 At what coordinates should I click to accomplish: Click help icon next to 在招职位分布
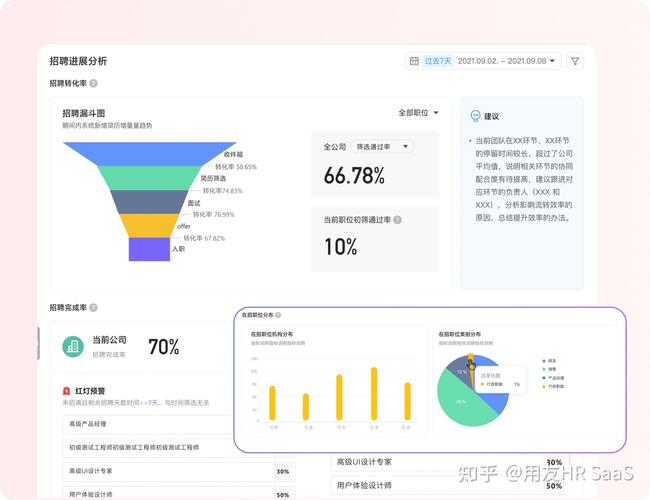click(x=278, y=315)
